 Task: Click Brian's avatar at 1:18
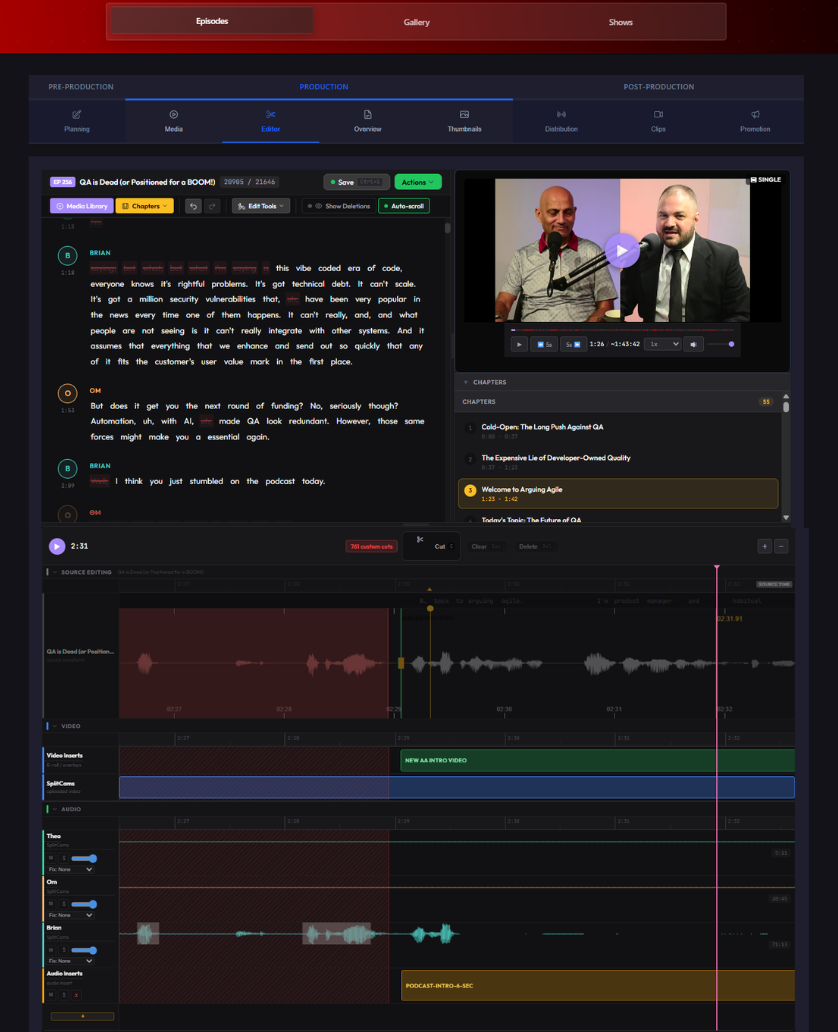pos(67,255)
